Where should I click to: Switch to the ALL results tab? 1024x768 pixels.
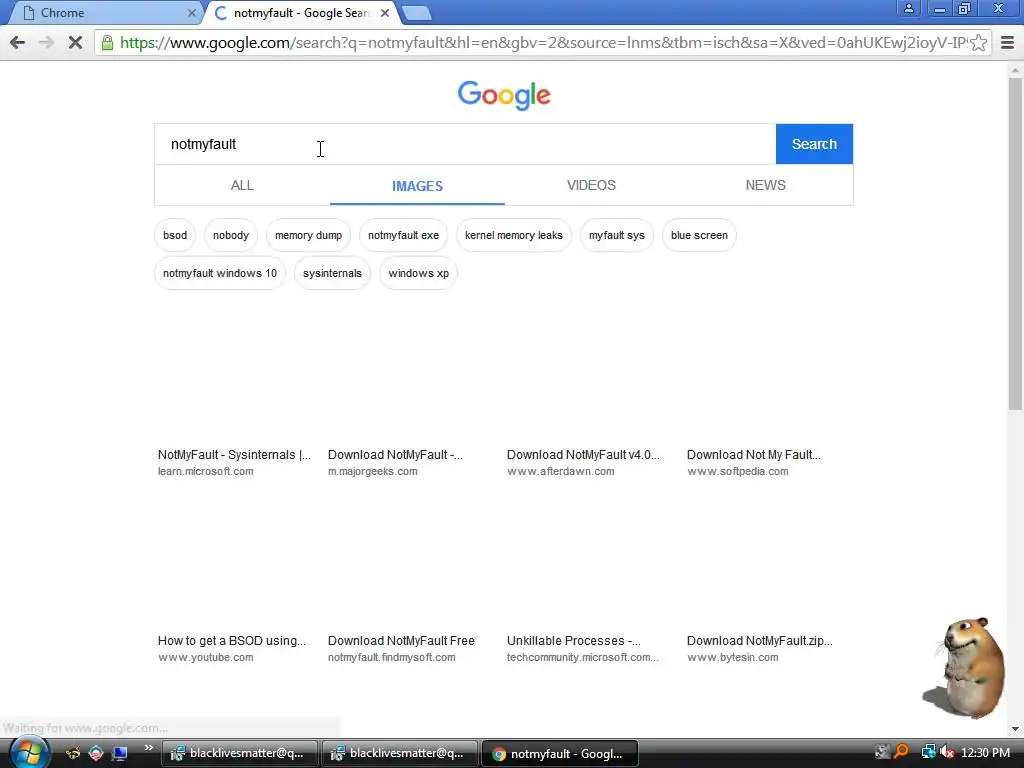click(x=242, y=185)
